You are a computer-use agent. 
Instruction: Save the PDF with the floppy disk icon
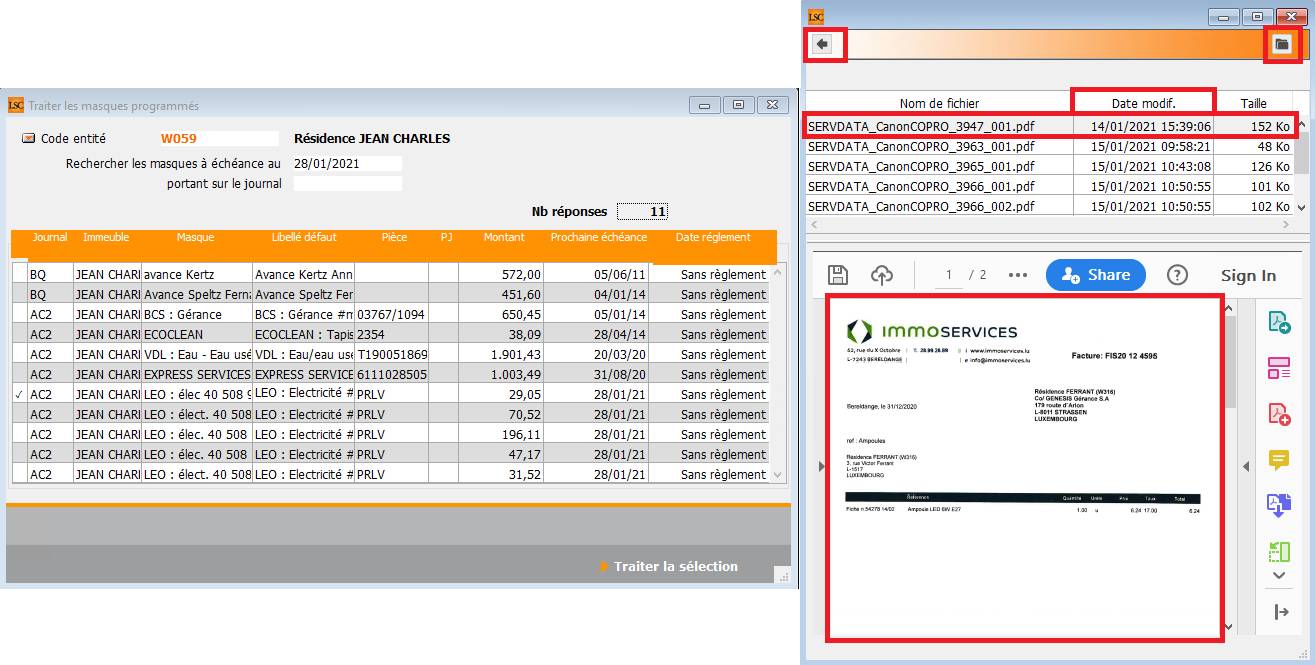[x=838, y=275]
